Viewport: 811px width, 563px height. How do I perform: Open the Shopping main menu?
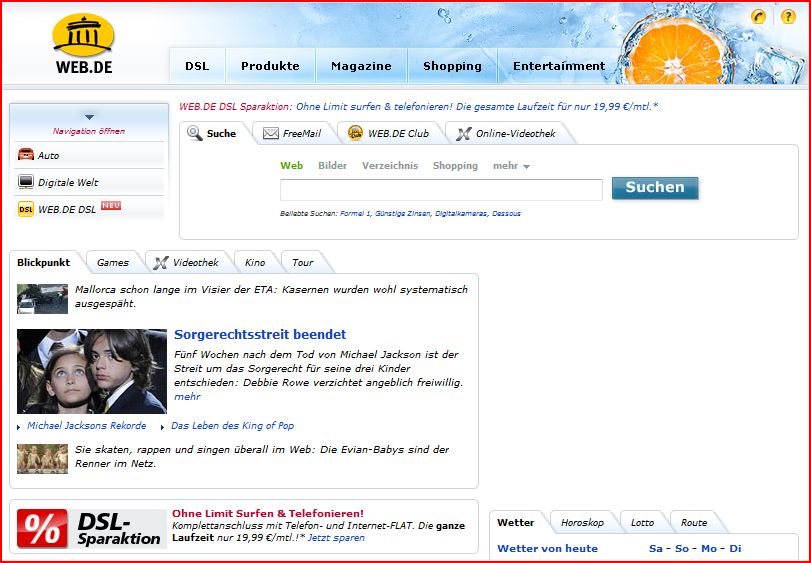click(452, 66)
